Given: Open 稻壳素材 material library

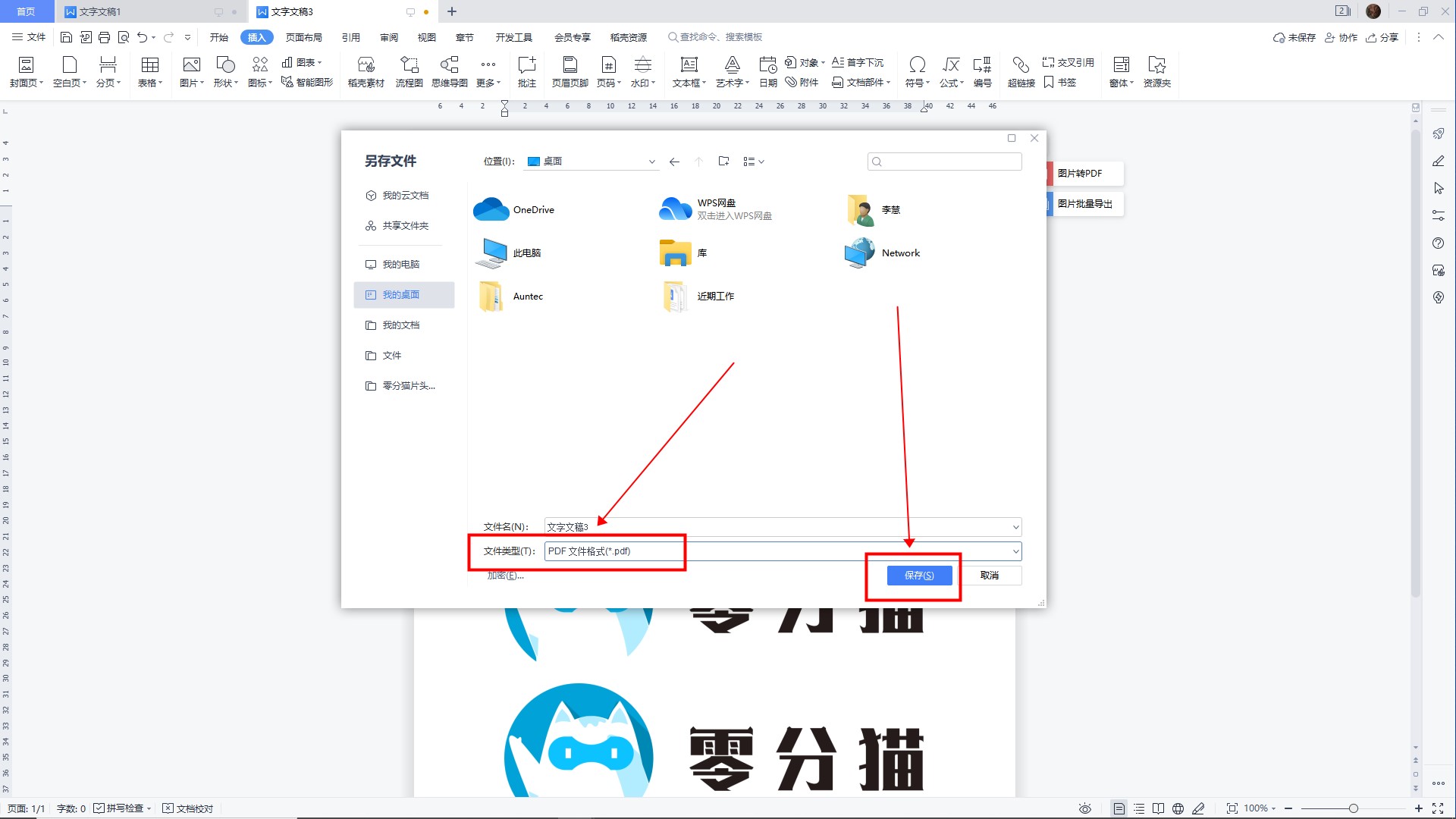Looking at the screenshot, I should click(x=366, y=72).
